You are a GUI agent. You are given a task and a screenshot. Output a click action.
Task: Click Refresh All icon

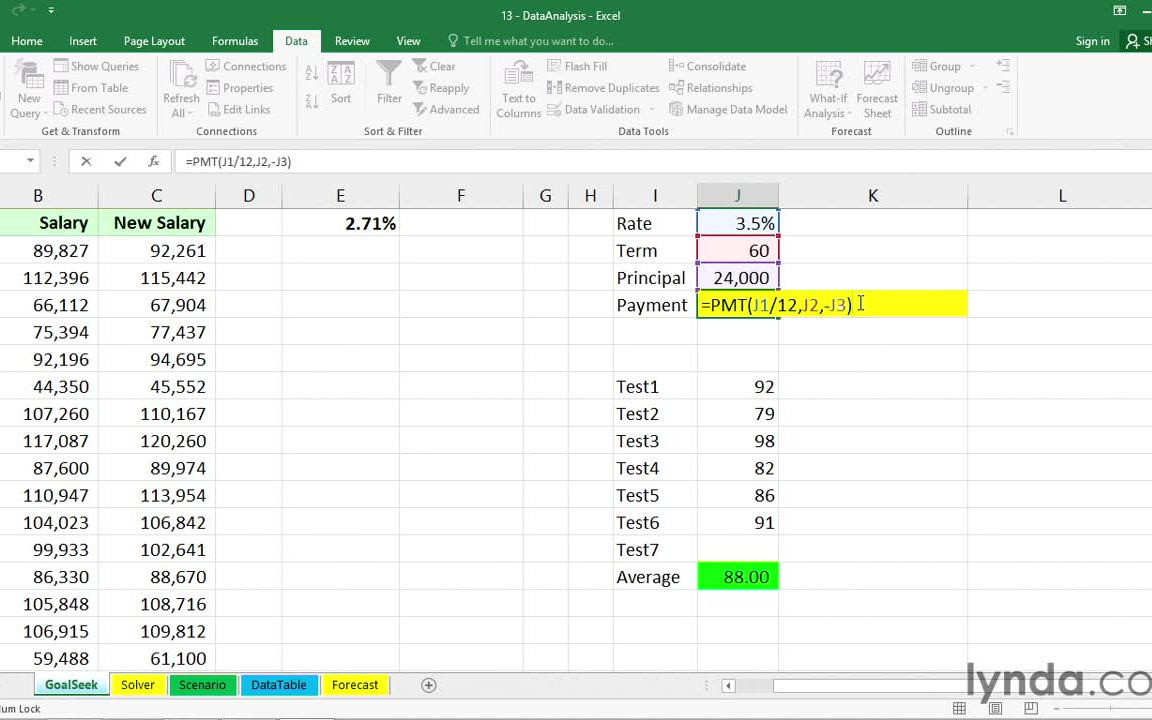(181, 90)
